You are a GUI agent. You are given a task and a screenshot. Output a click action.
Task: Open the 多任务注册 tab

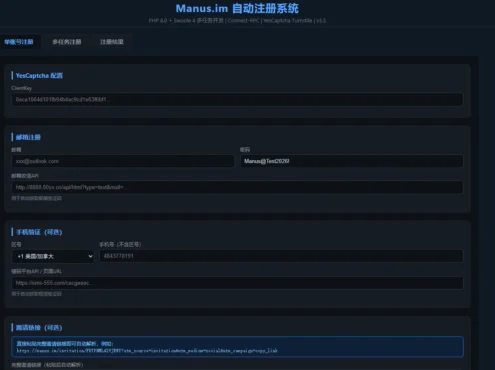pyautogui.click(x=67, y=42)
